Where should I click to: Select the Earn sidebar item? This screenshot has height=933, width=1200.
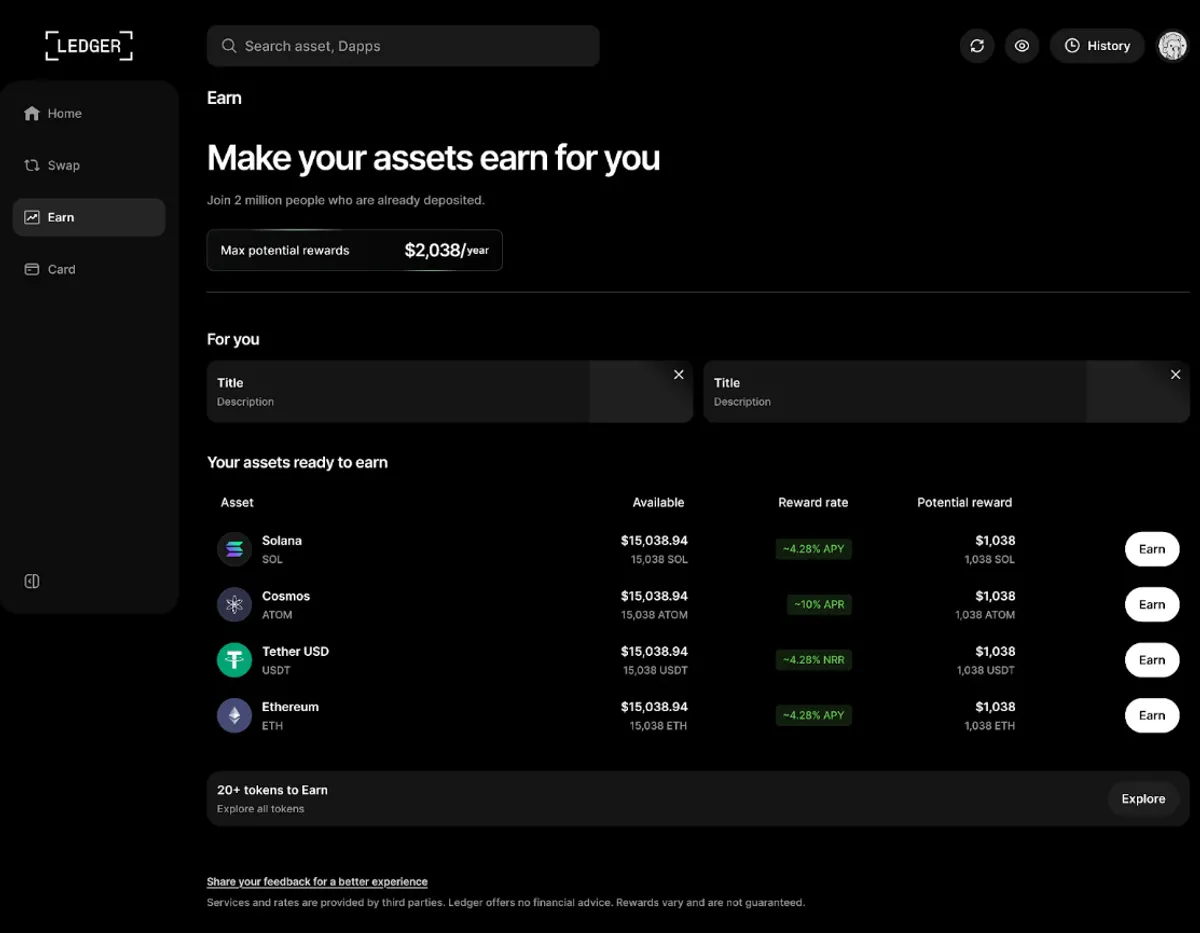click(x=89, y=217)
